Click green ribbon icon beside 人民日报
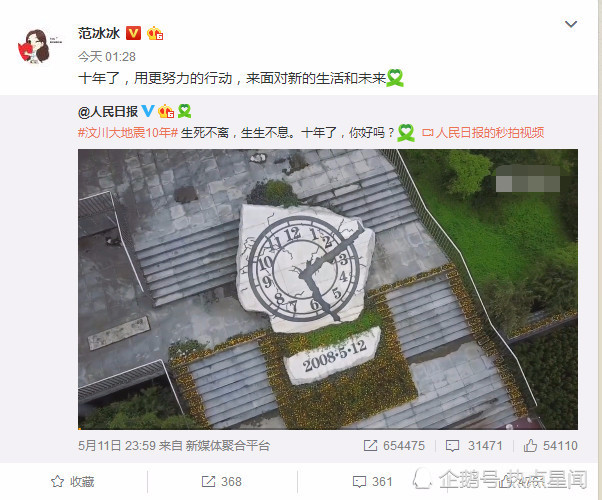Screen dimensions: 602x500 point(184,111)
